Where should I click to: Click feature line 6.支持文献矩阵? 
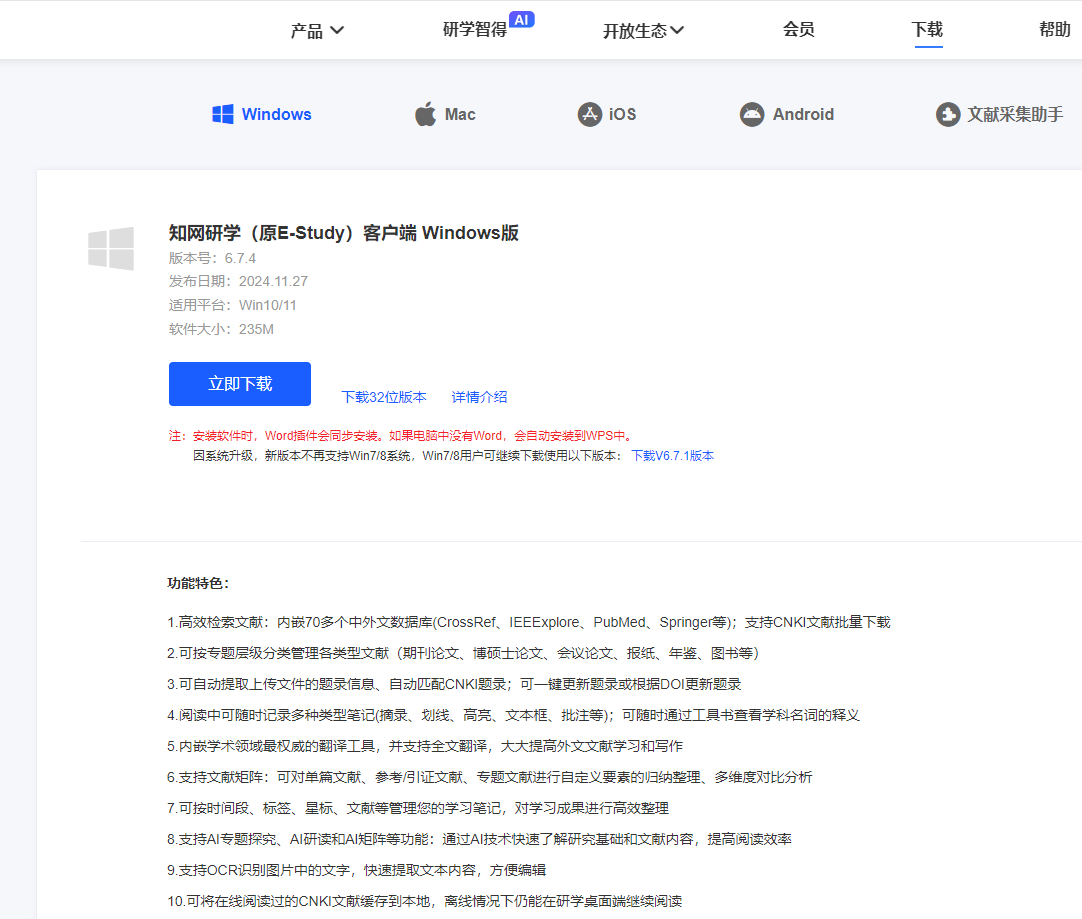(490, 778)
